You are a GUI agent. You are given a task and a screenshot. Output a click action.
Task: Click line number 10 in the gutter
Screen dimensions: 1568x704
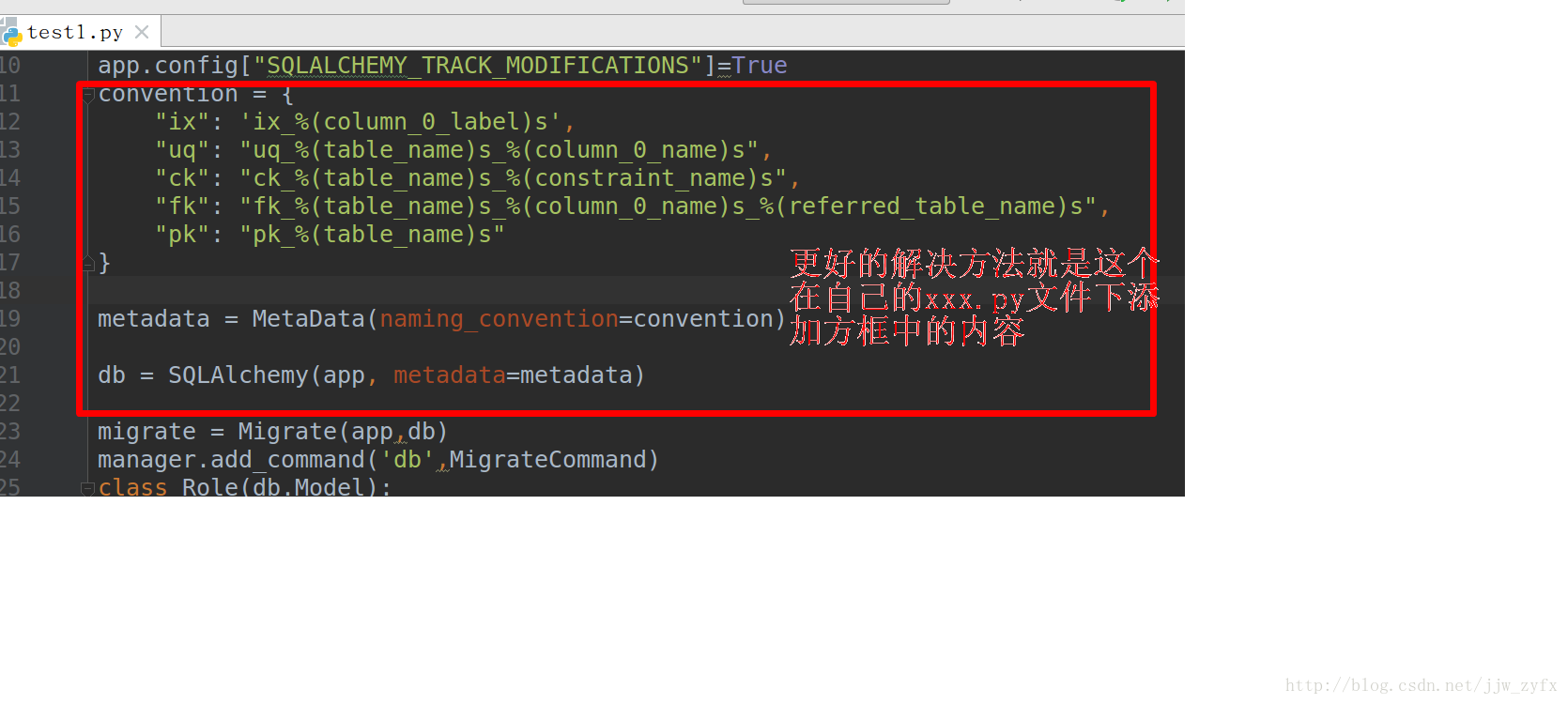pyautogui.click(x=10, y=66)
